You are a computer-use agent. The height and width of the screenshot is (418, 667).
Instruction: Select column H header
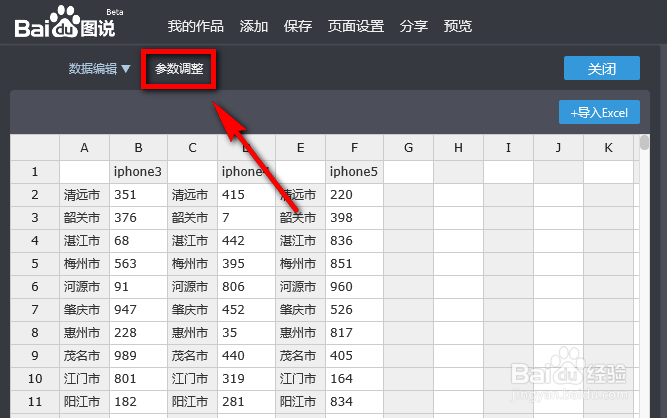458,148
